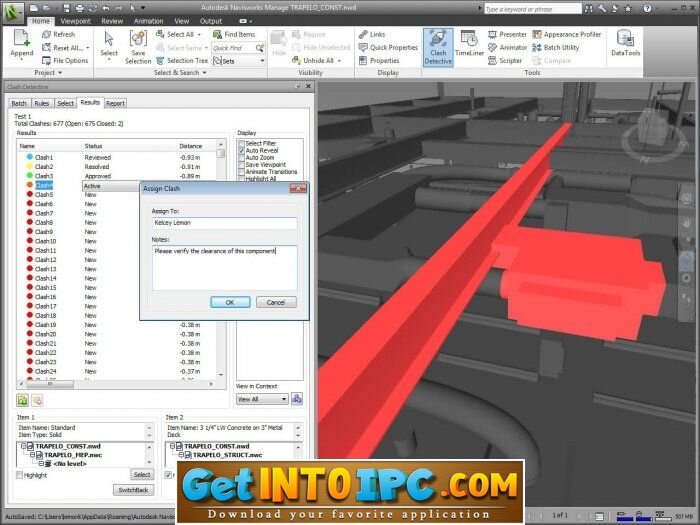Open the Selection Tree panel
Screen dimensions: 700x525
click(x=182, y=61)
